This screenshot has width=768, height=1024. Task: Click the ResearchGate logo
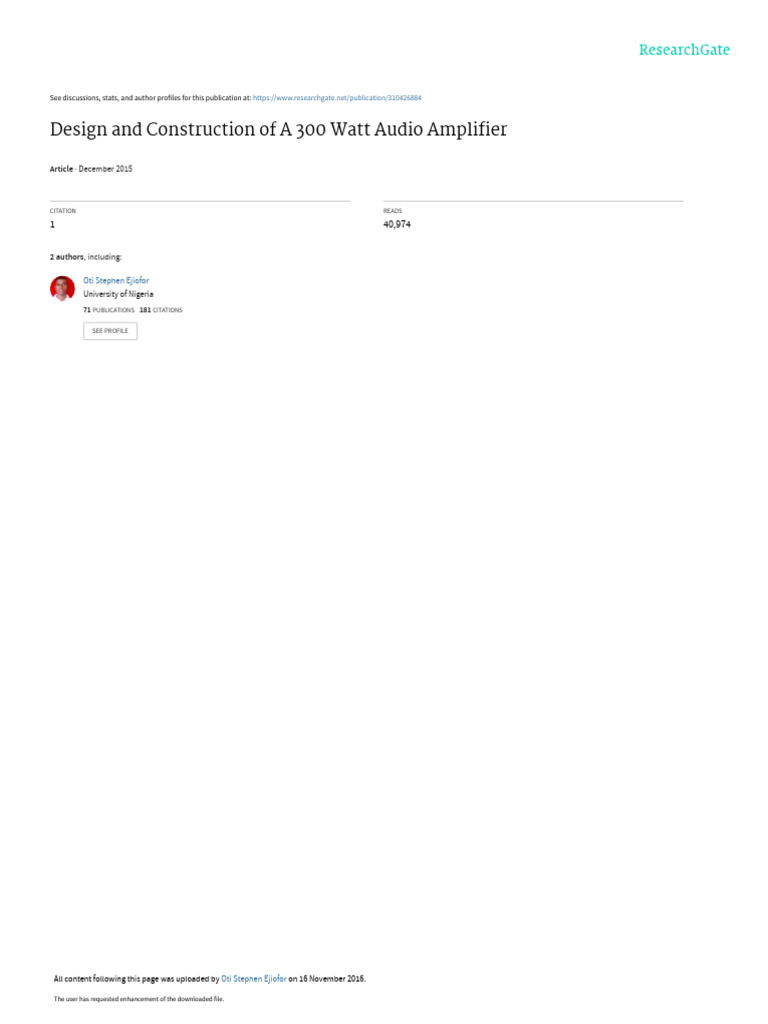684,50
